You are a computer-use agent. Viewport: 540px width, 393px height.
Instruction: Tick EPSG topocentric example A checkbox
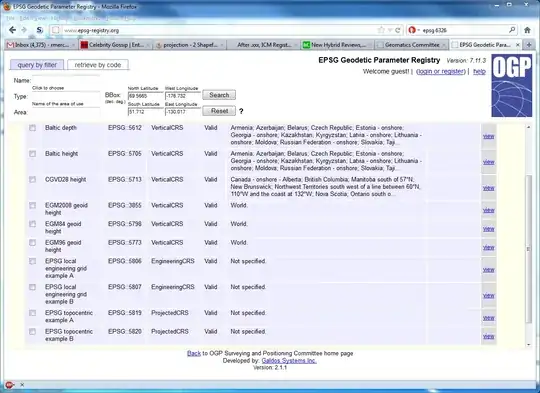tap(32, 313)
